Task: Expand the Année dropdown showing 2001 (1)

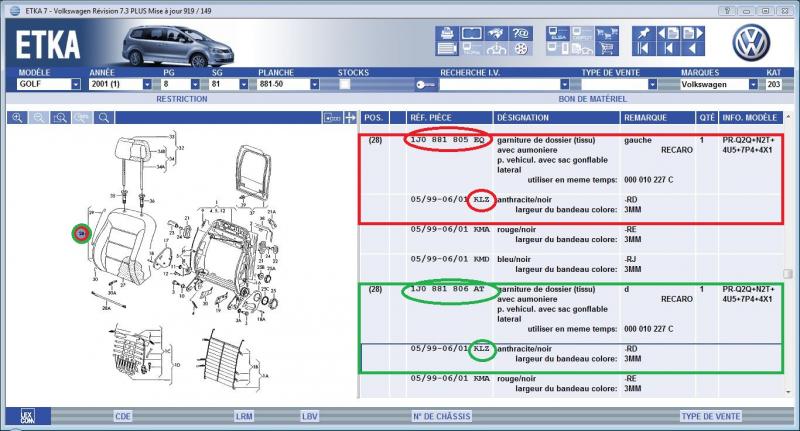Action: [147, 84]
